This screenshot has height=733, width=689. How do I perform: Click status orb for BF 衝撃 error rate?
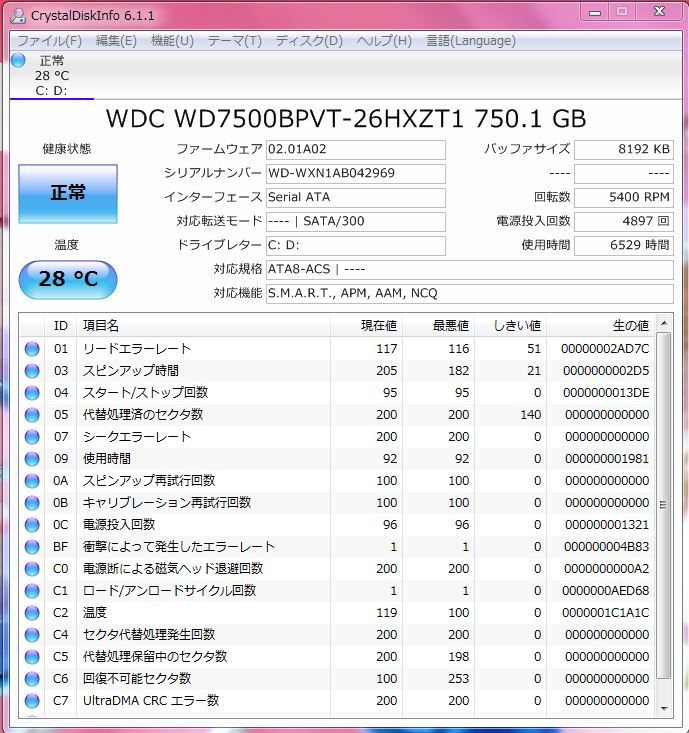pos(32,546)
